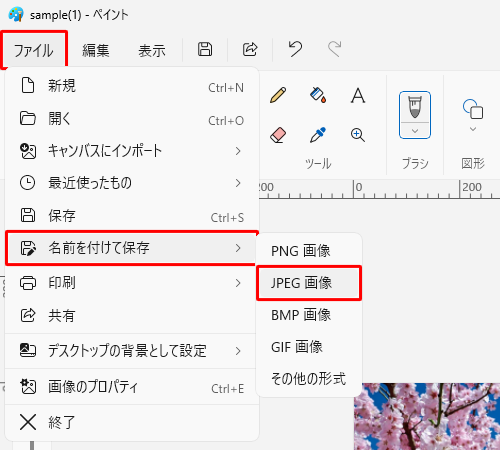Select その他の形式 option
Image resolution: width=500 pixels, height=450 pixels.
309,379
